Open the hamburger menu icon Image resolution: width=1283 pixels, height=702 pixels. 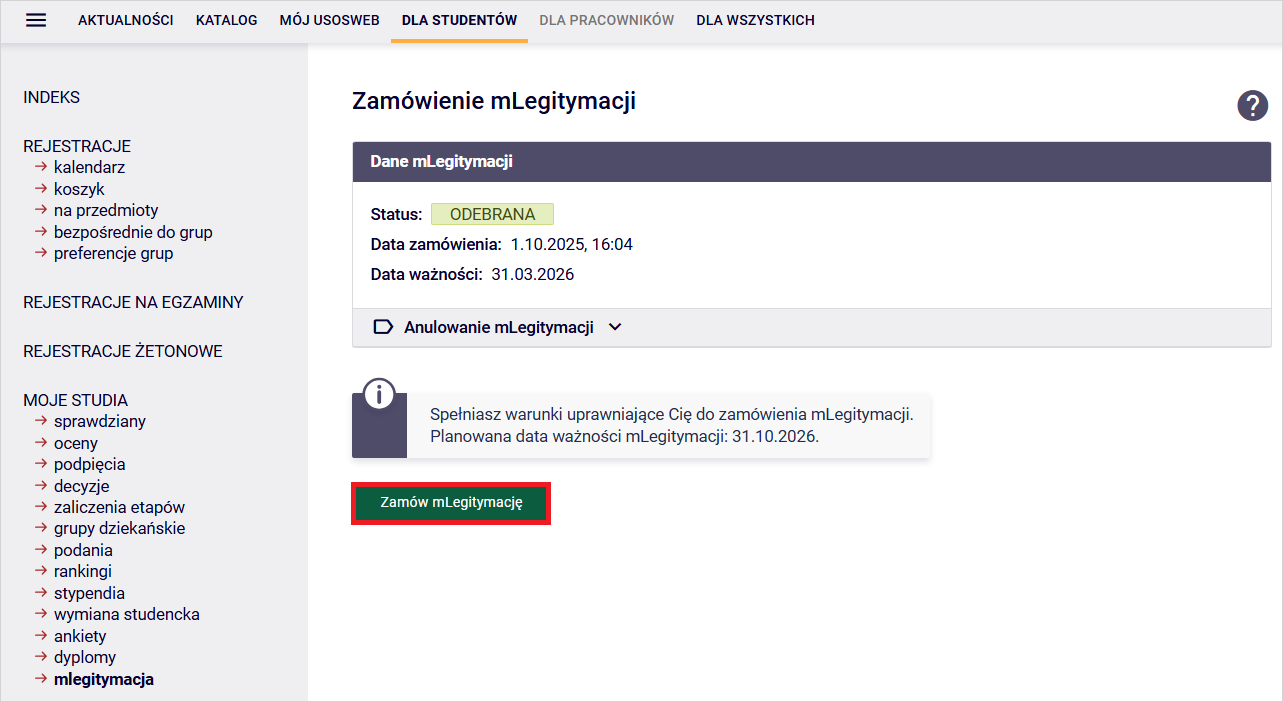[x=36, y=20]
